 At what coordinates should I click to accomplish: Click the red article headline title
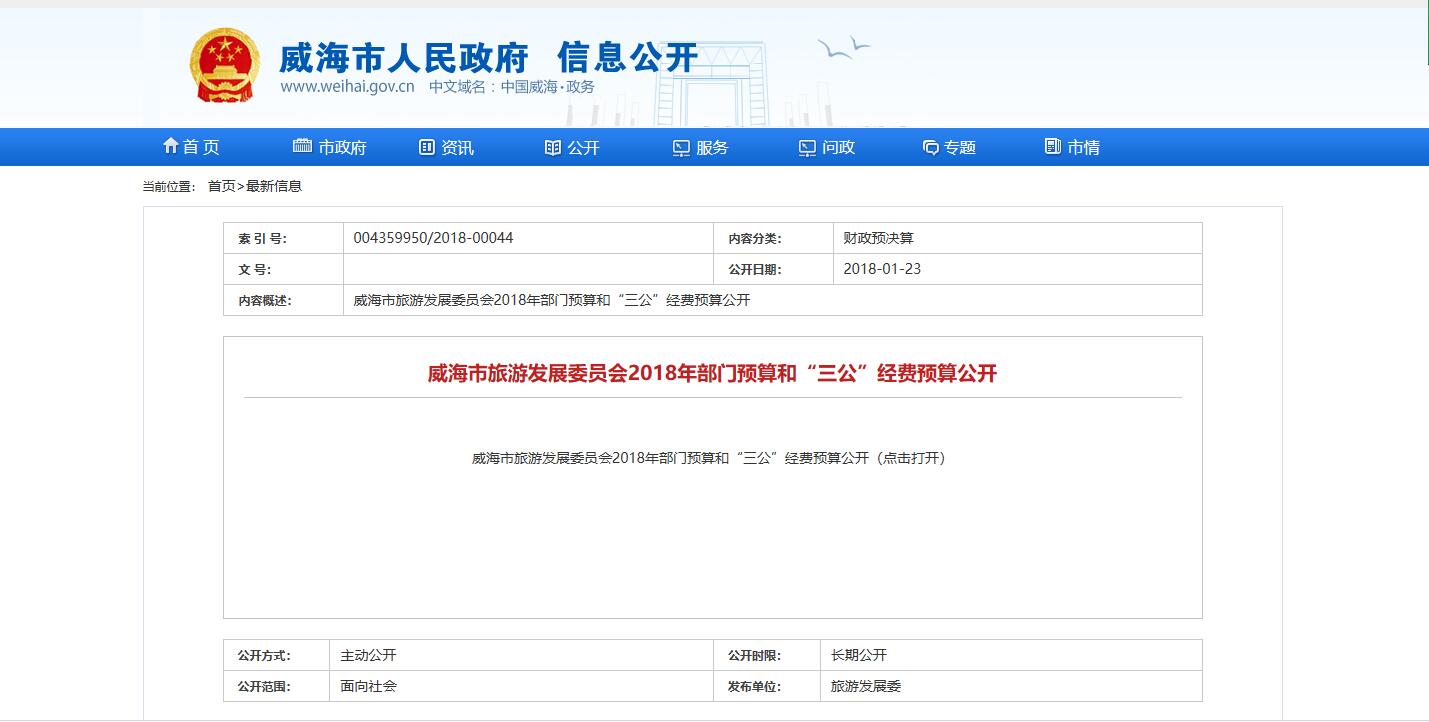(x=712, y=374)
